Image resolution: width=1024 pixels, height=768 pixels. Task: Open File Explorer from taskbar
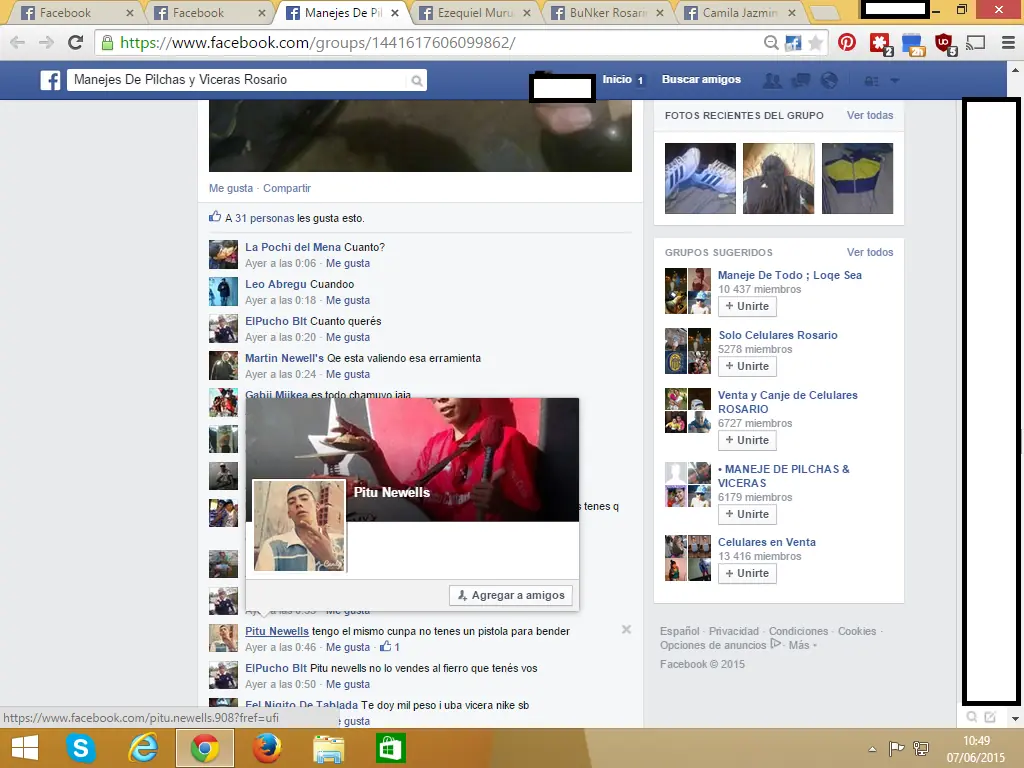[328, 748]
